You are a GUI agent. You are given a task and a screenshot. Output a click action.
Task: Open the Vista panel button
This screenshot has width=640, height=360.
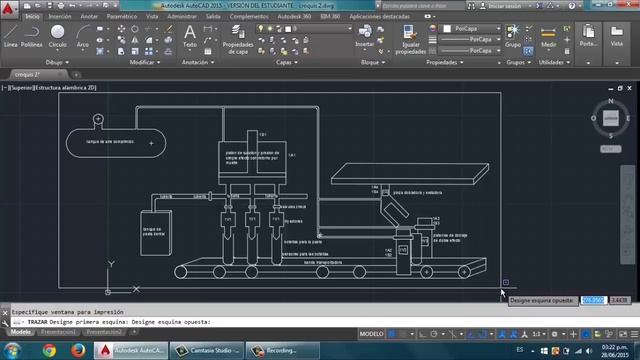point(617,36)
